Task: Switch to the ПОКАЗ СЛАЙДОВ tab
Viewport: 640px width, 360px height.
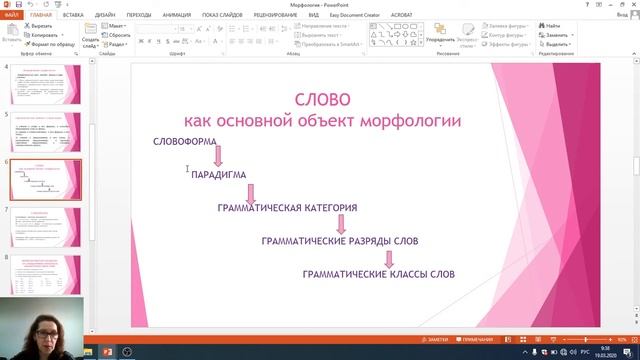Action: pyautogui.click(x=222, y=15)
